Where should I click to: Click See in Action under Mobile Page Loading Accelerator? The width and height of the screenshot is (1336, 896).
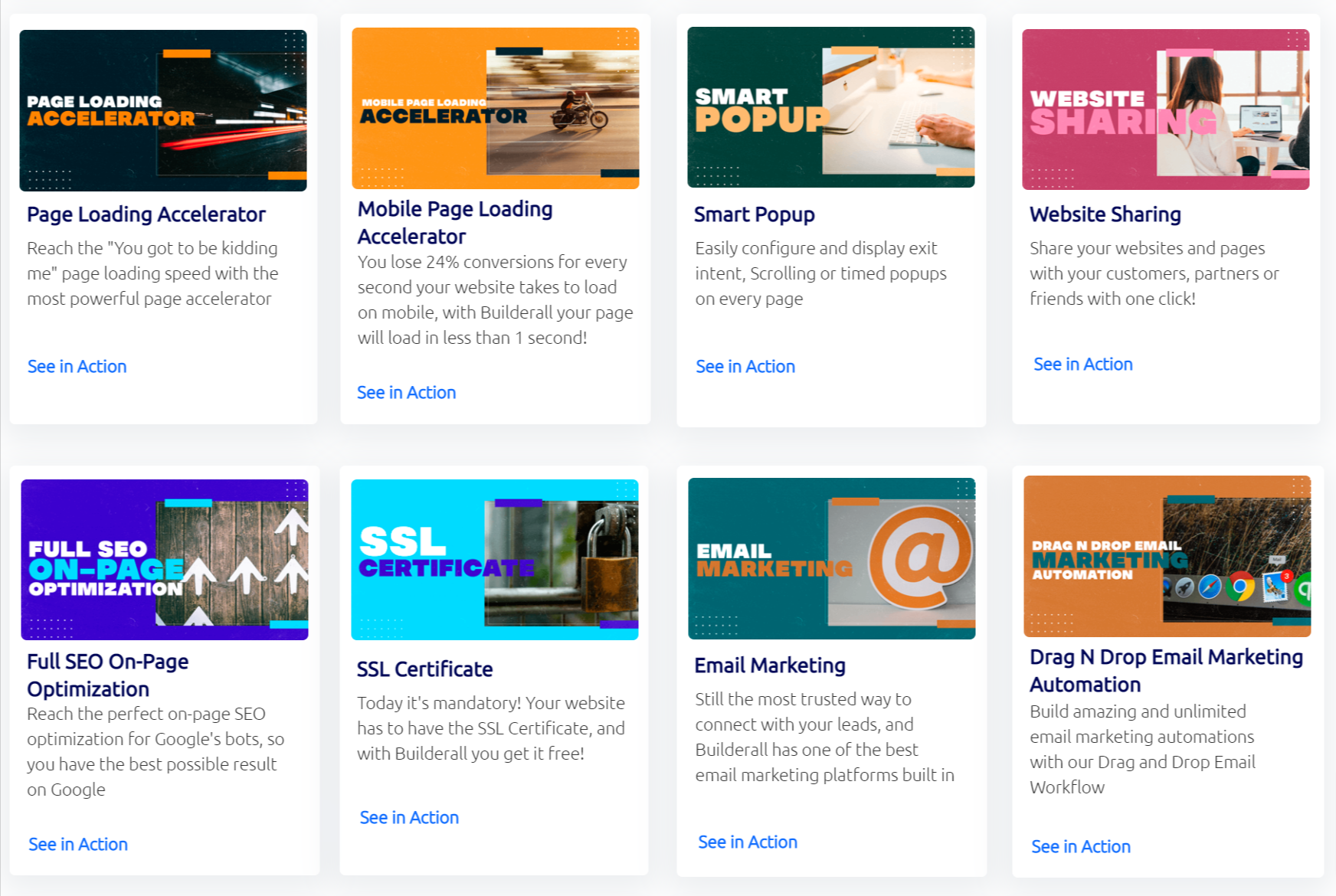407,393
